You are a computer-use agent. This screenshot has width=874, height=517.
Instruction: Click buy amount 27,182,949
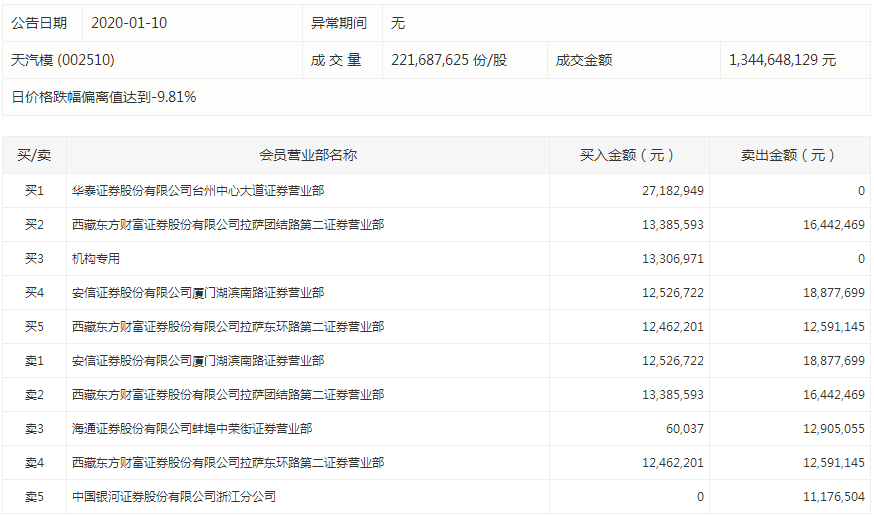[673, 191]
